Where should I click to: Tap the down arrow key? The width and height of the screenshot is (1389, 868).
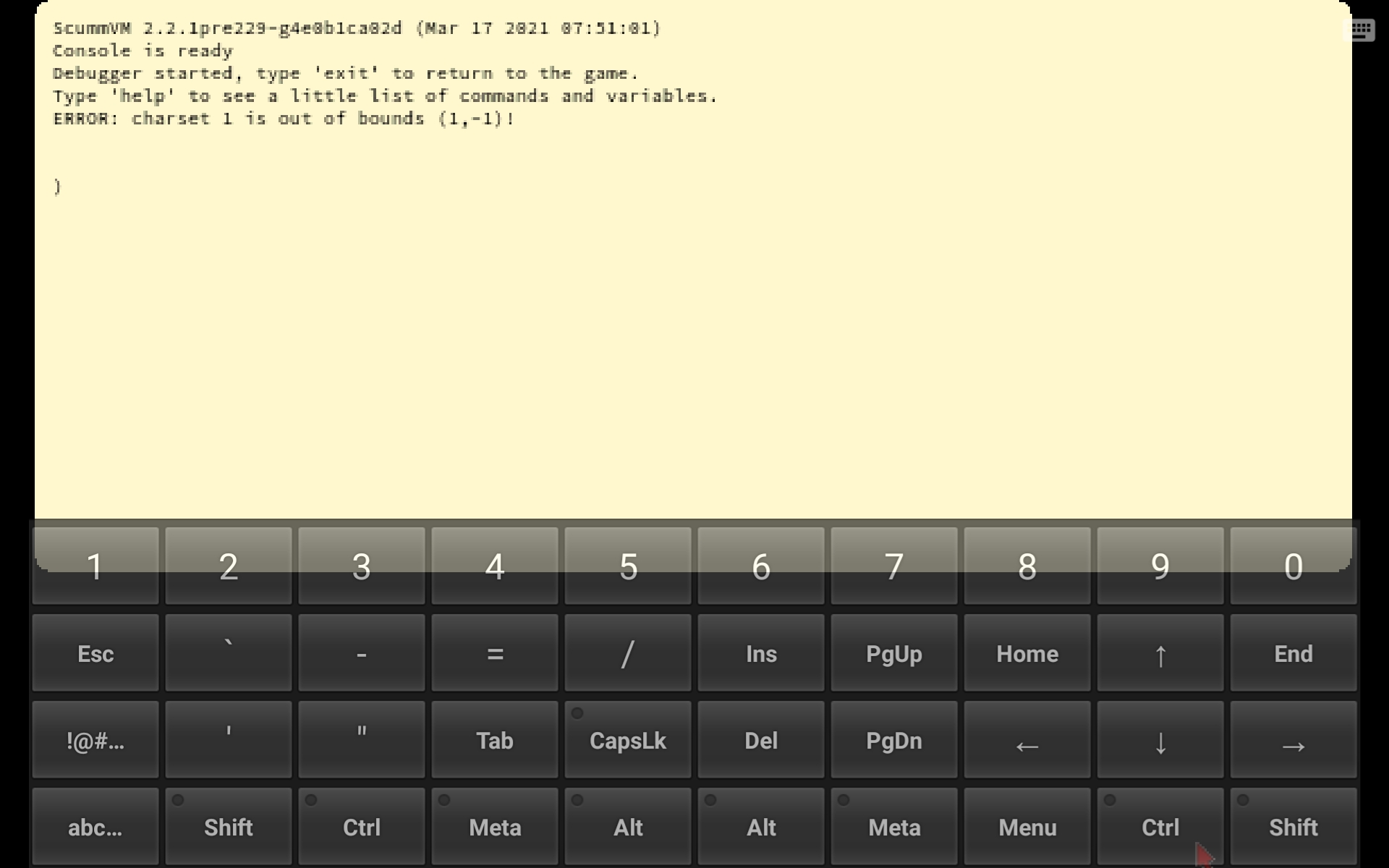coord(1160,739)
